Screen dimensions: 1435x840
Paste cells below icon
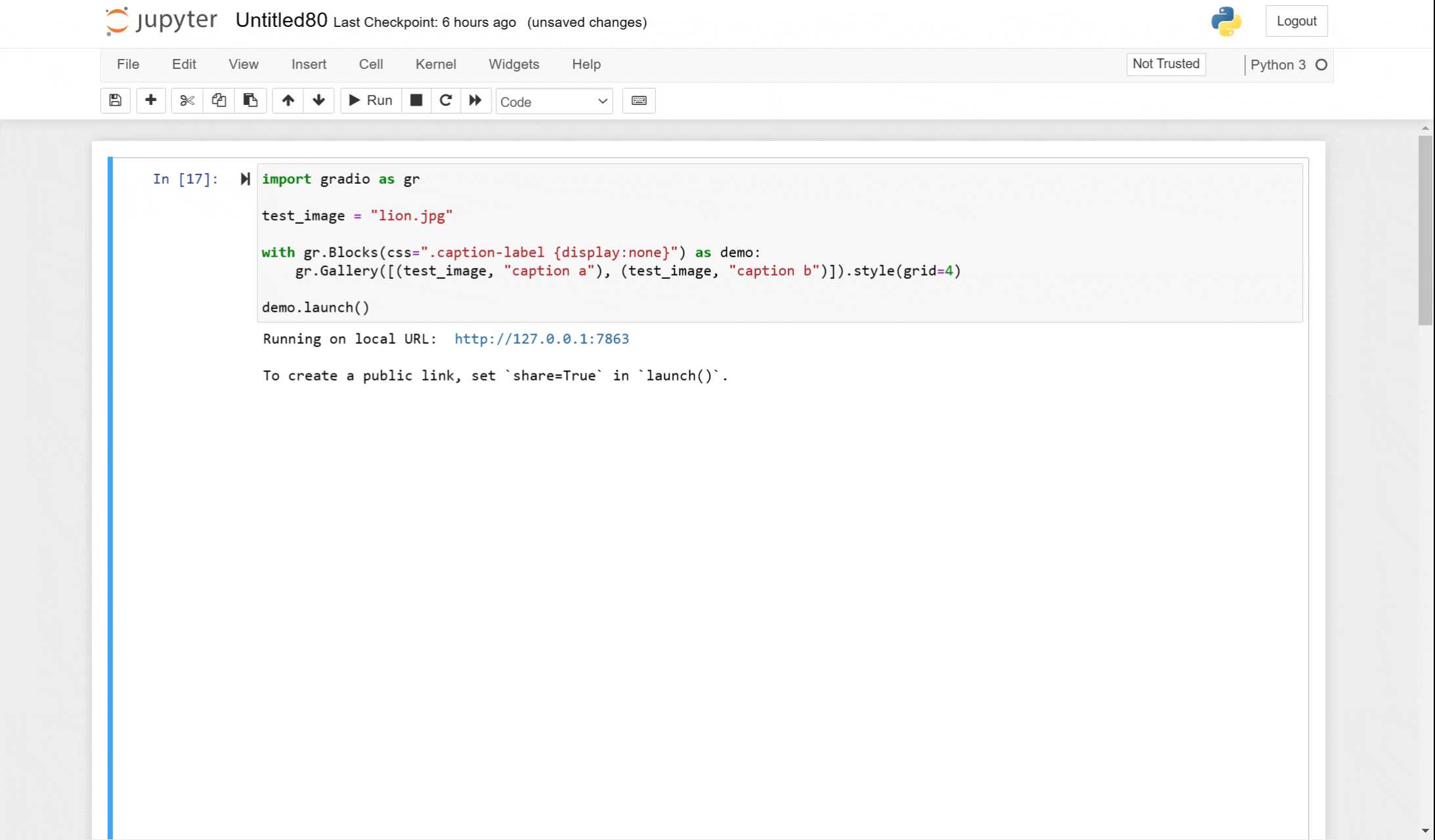(250, 100)
